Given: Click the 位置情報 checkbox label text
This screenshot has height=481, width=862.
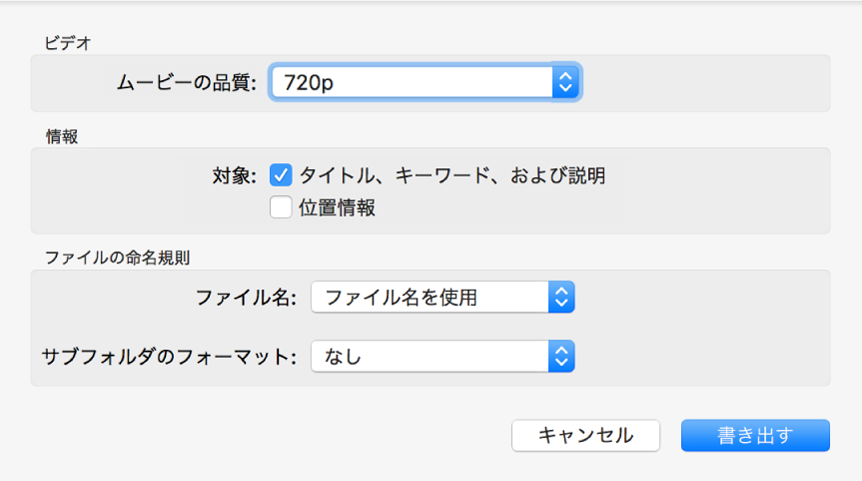Looking at the screenshot, I should click(337, 208).
